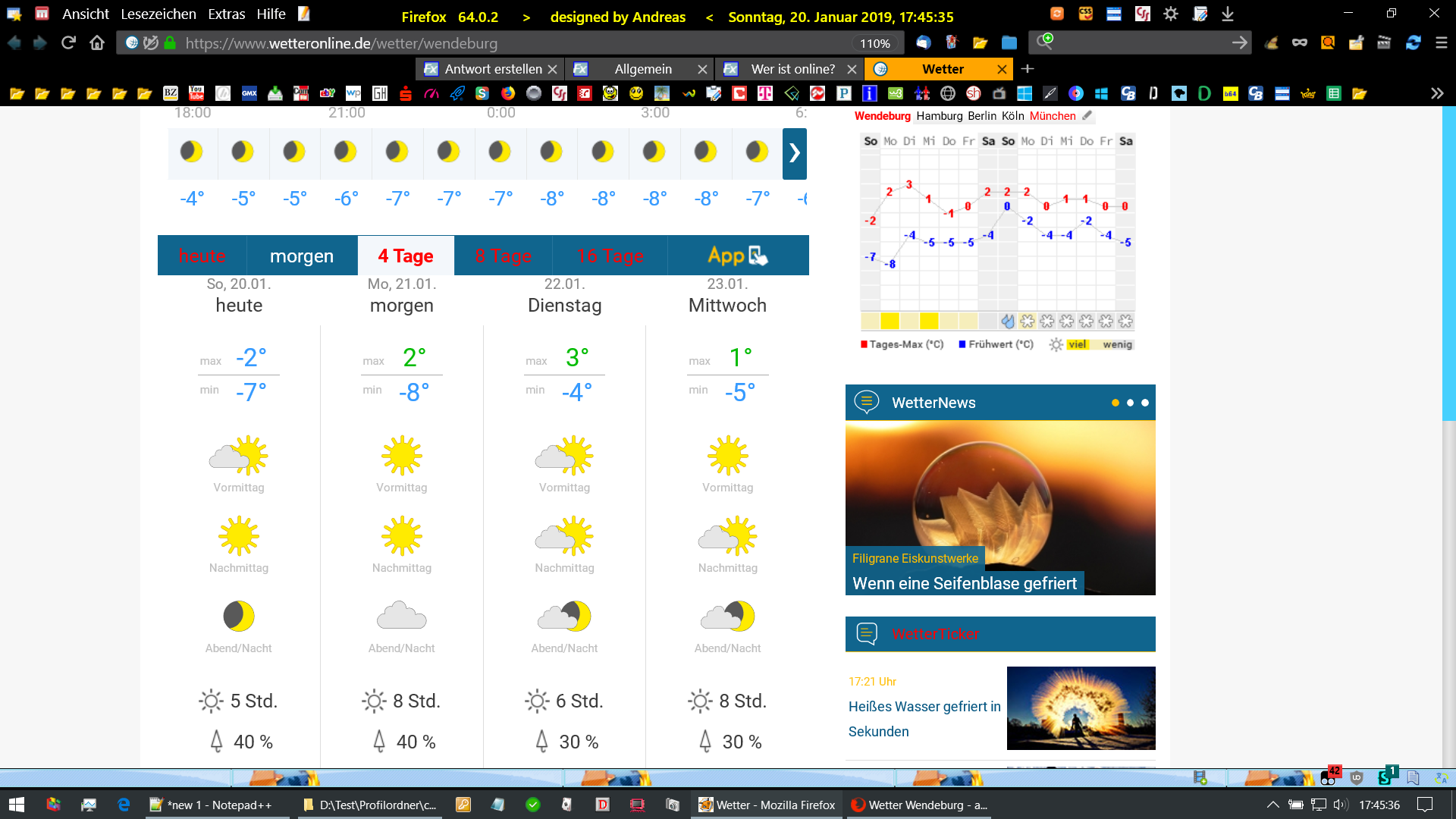Viewport: 1456px width, 819px height.
Task: Select the second WetterNews carousel dot
Action: pyautogui.click(x=1130, y=403)
